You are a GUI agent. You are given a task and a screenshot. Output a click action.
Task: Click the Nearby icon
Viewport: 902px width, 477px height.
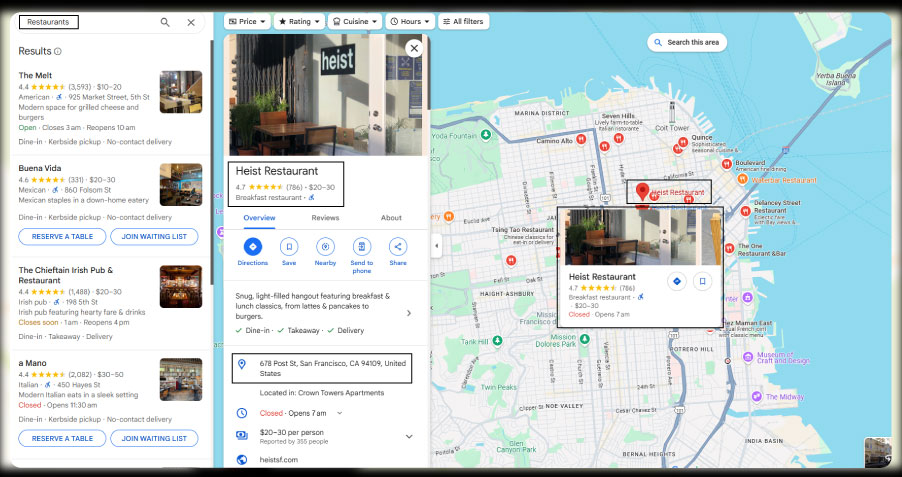tap(324, 247)
